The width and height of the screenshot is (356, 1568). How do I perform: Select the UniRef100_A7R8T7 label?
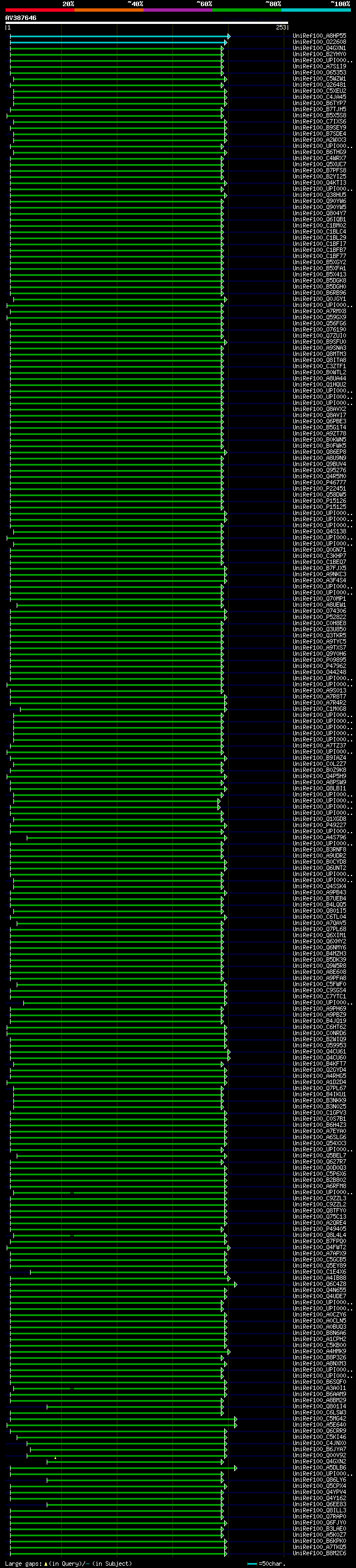(319, 696)
